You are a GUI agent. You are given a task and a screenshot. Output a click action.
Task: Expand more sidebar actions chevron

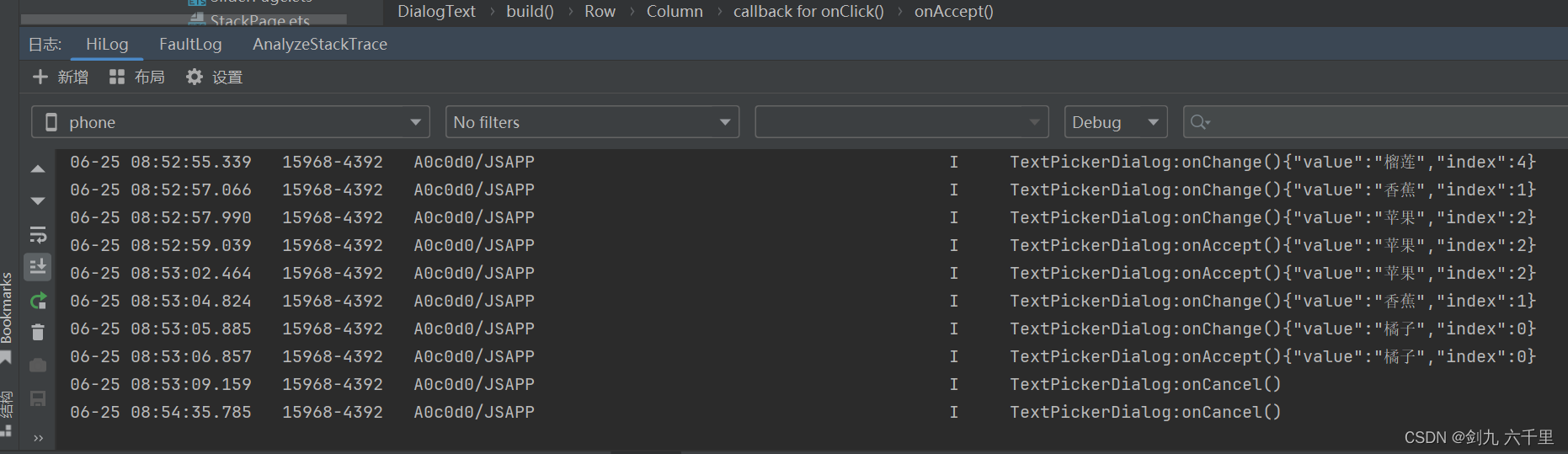click(x=38, y=438)
